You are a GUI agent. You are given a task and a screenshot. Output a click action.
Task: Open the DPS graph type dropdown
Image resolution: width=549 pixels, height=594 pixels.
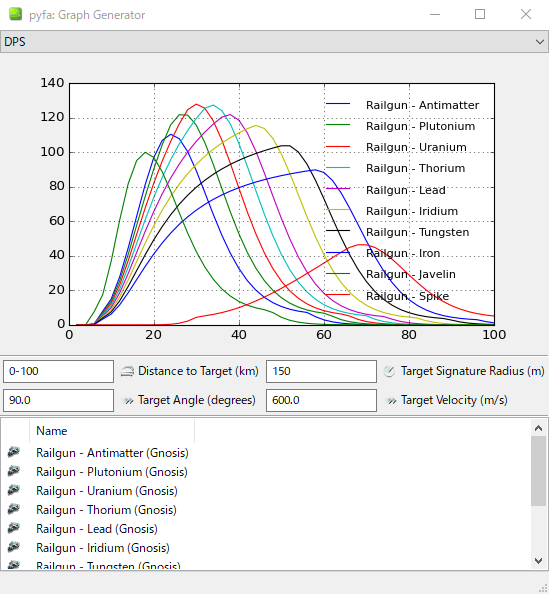pyautogui.click(x=274, y=42)
